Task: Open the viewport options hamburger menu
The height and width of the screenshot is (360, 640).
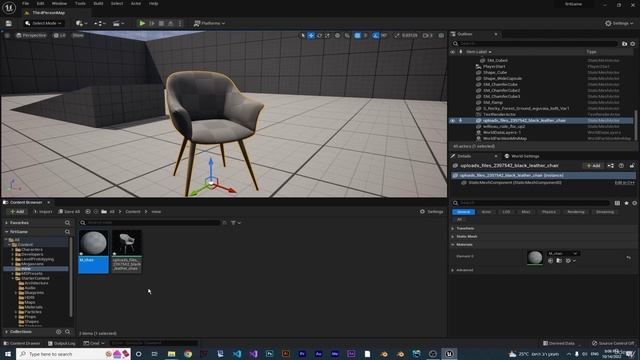Action: click(7, 36)
